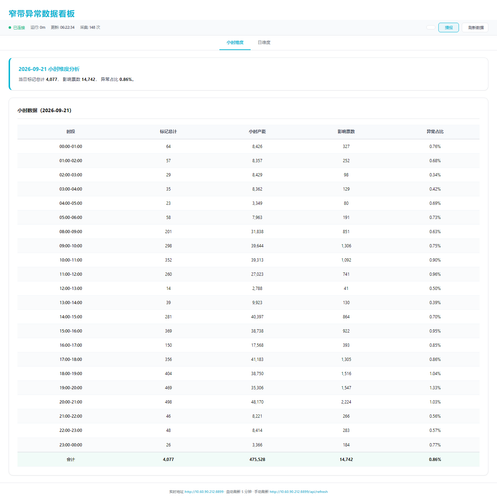Select the 04:00-05:00 time period cell
Viewport: 497px width, 500px height.
click(71, 203)
